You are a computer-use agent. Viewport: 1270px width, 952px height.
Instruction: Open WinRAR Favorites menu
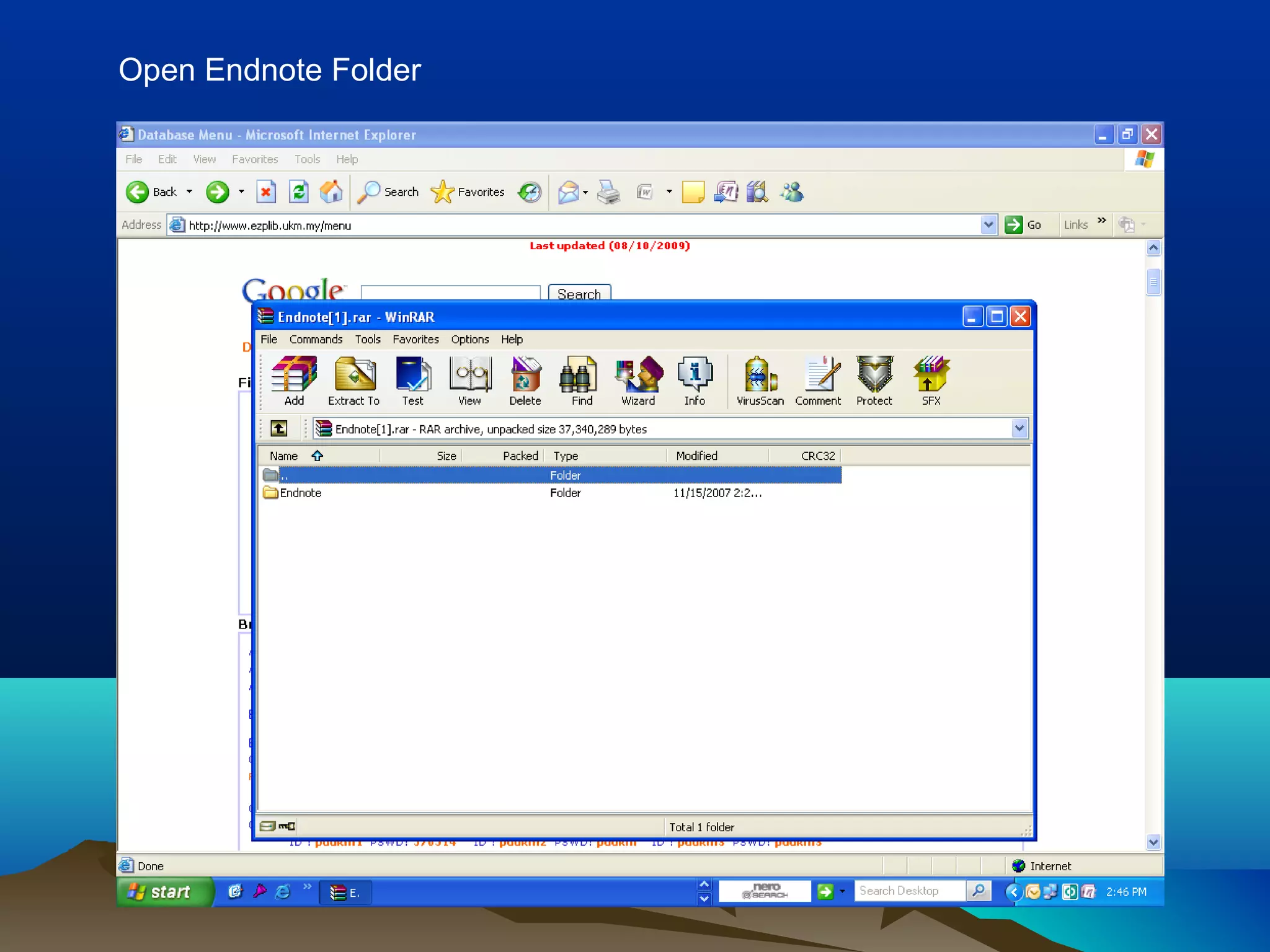(x=415, y=340)
